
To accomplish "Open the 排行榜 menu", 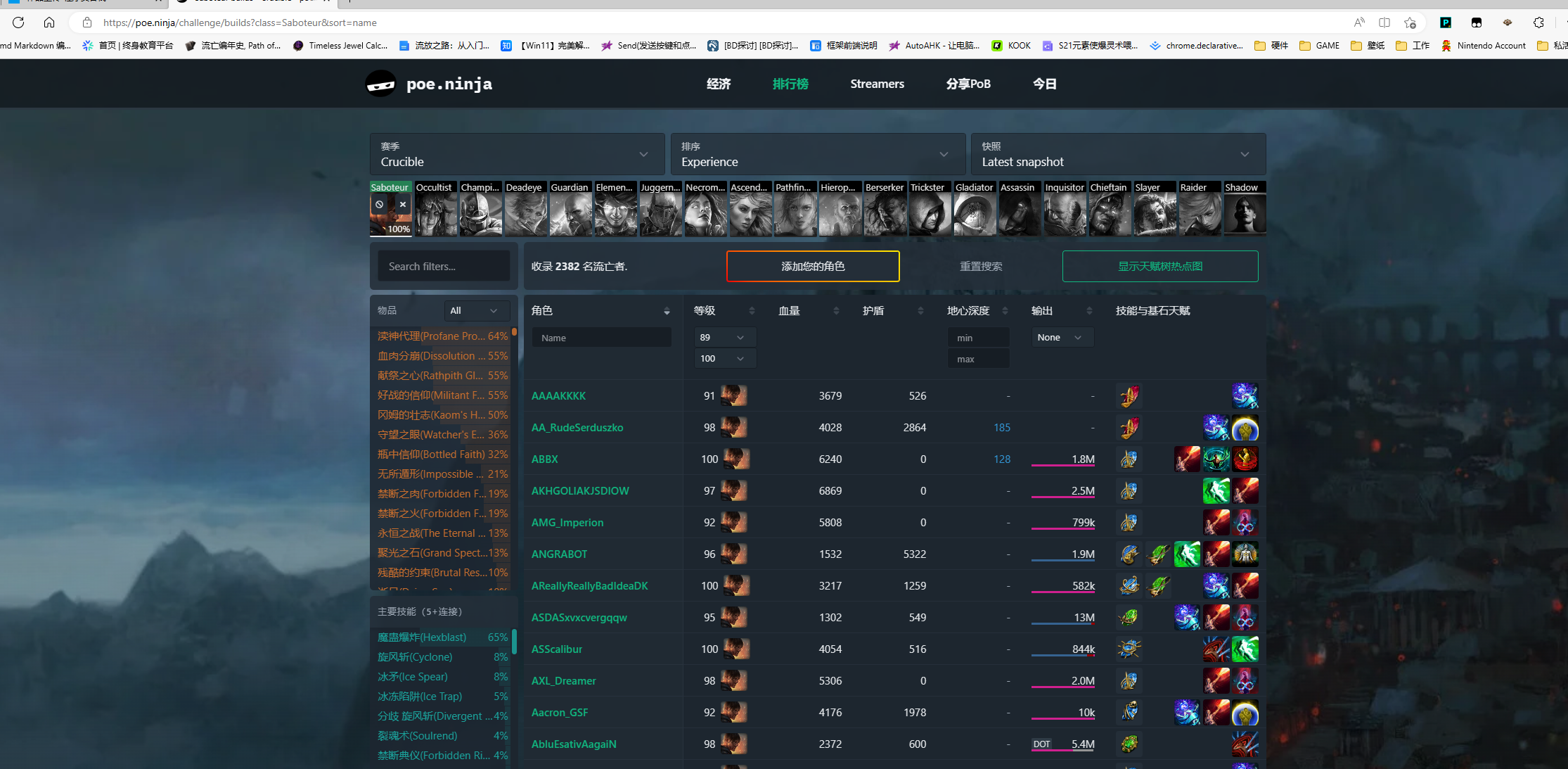I will (790, 84).
